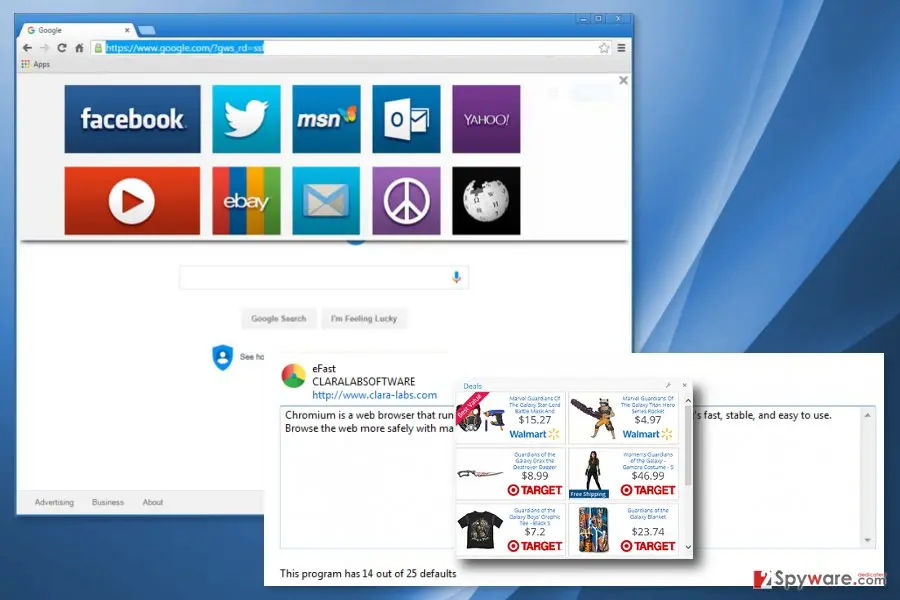Click the browser forward arrow
This screenshot has width=900, height=600.
point(45,48)
